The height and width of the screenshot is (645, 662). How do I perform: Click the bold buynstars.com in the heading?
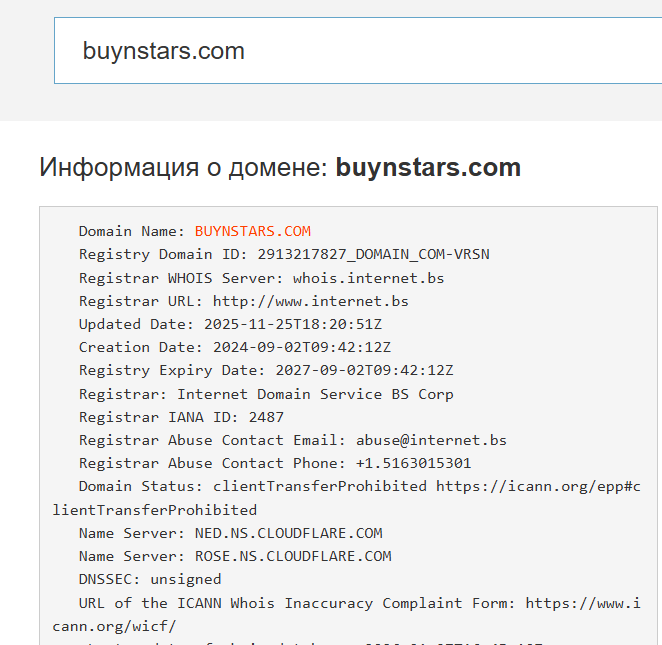(428, 167)
